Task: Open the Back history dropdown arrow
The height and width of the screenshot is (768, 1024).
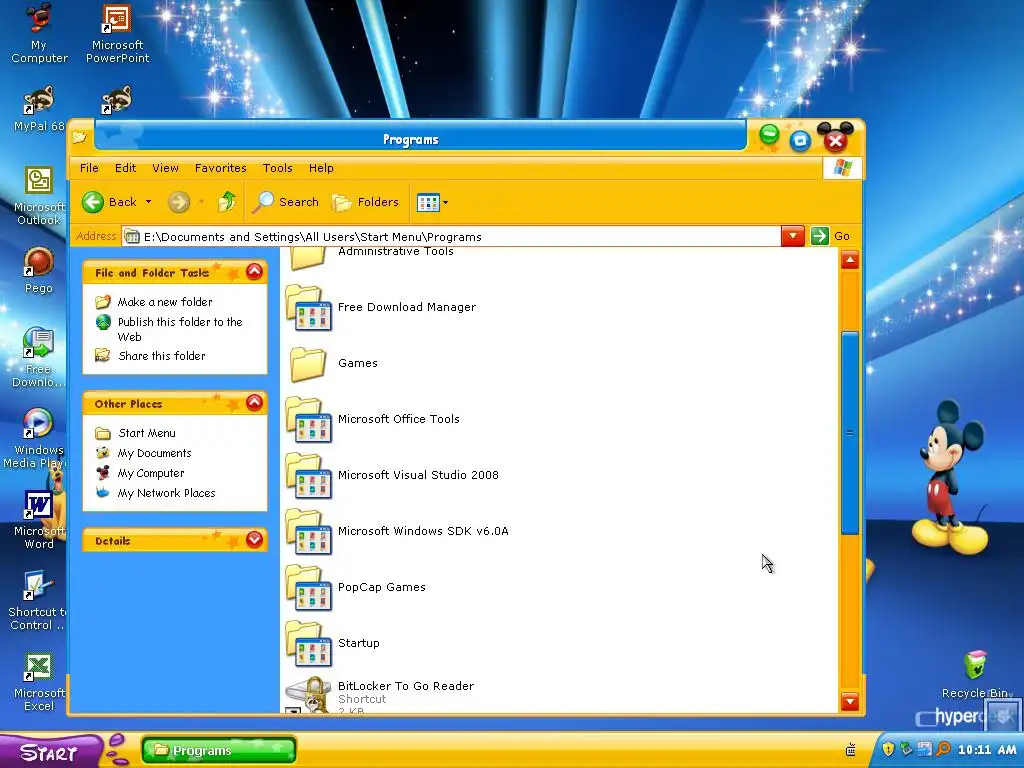Action: (x=148, y=202)
